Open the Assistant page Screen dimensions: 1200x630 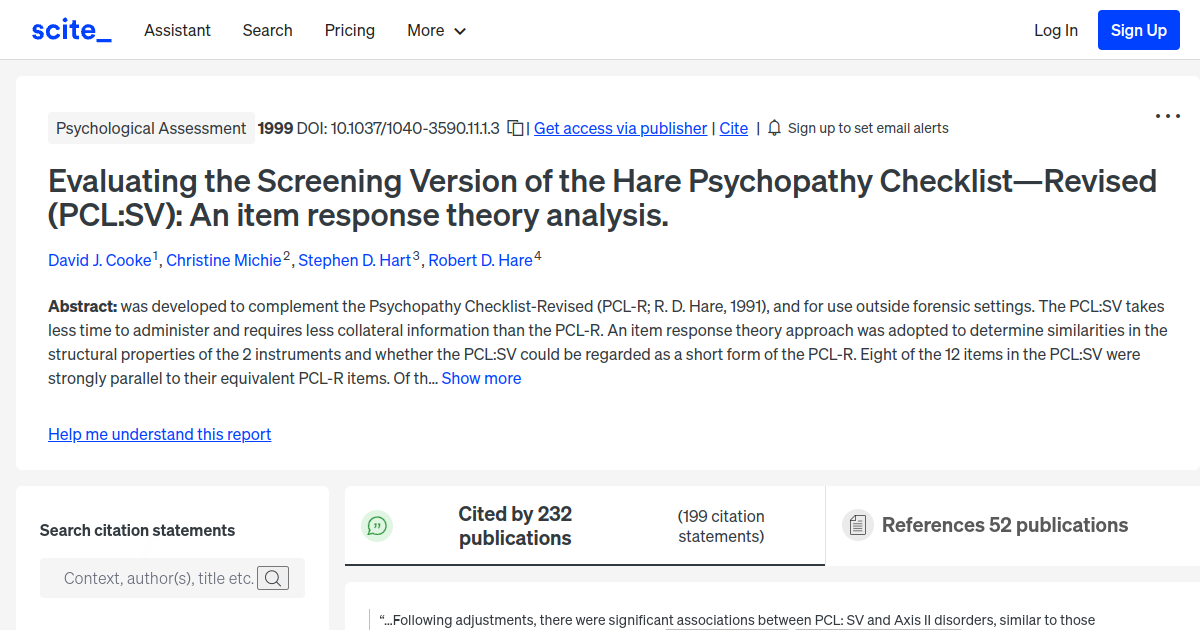point(177,30)
